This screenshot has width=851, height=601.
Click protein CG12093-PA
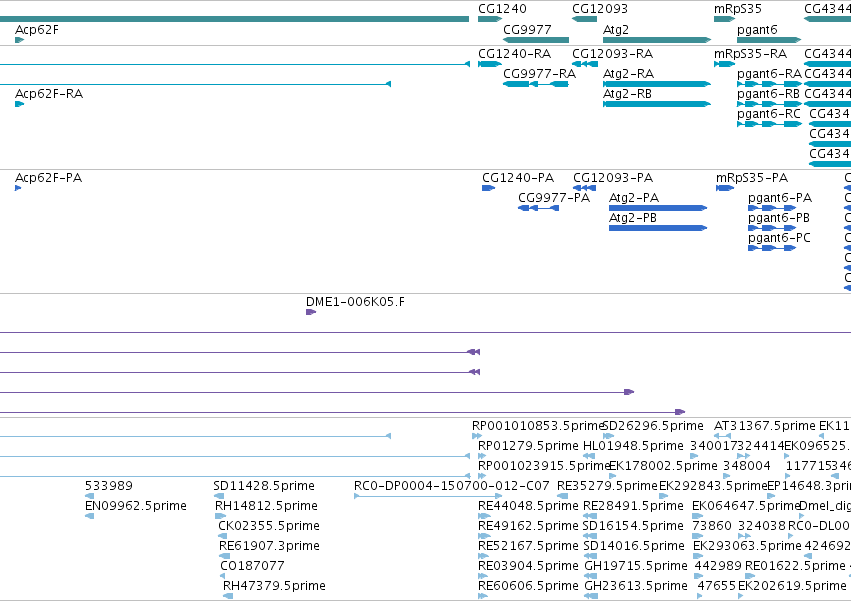click(x=613, y=178)
